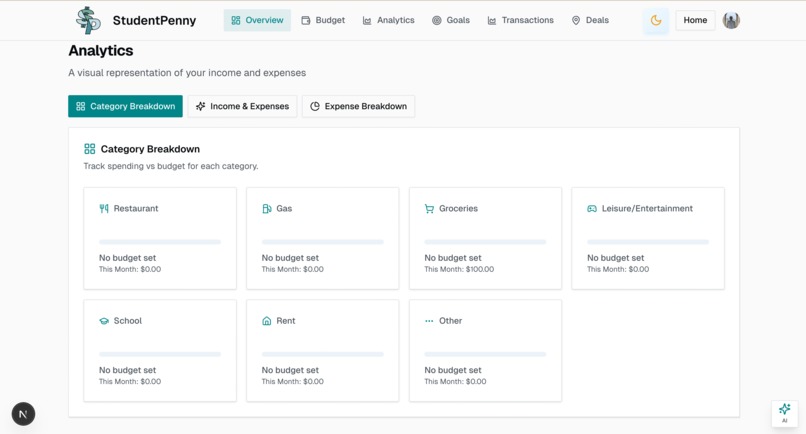Screen dimensions: 806x434
Task: Open the Goals nav item
Action: point(451,20)
